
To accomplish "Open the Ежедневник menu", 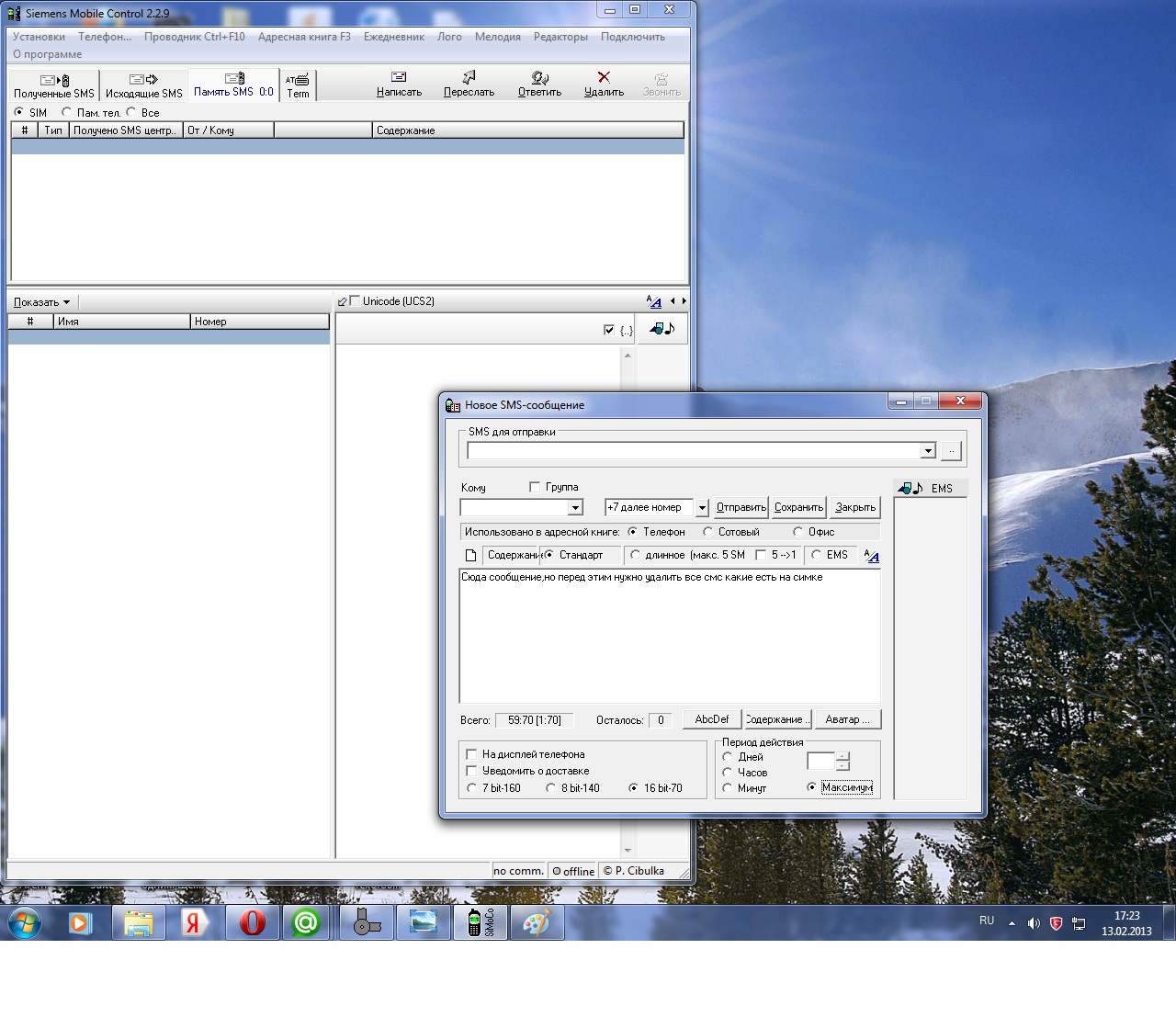I will tap(393, 37).
